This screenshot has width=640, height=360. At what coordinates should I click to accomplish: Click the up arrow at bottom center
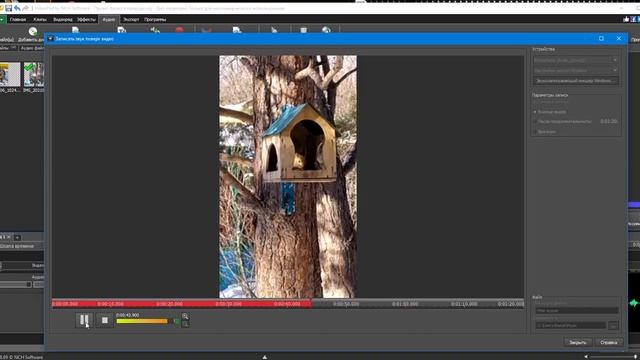pos(265,357)
